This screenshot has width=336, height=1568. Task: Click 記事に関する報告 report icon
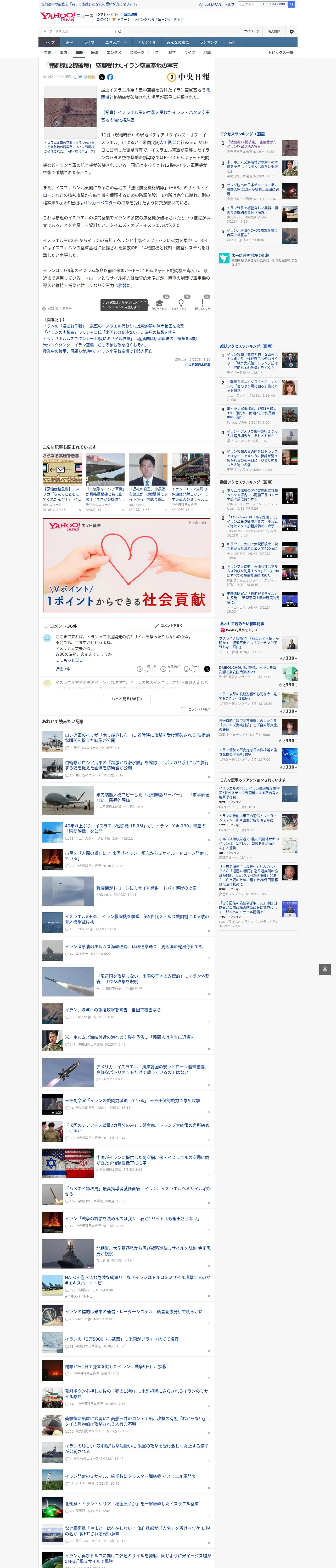tap(57, 309)
